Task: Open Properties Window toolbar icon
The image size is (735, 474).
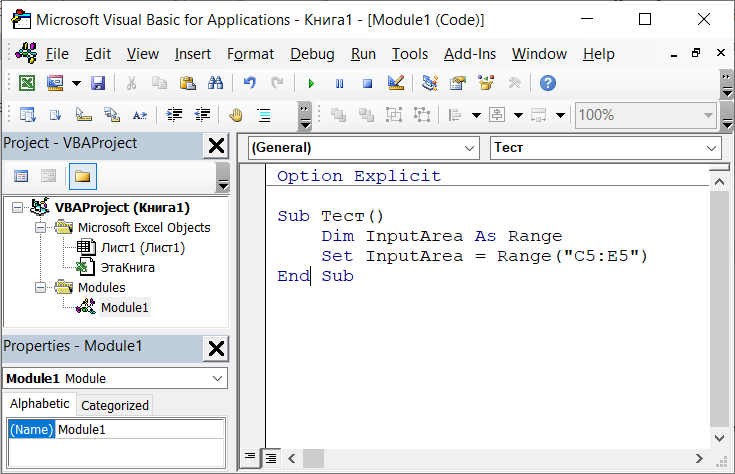Action: click(458, 83)
